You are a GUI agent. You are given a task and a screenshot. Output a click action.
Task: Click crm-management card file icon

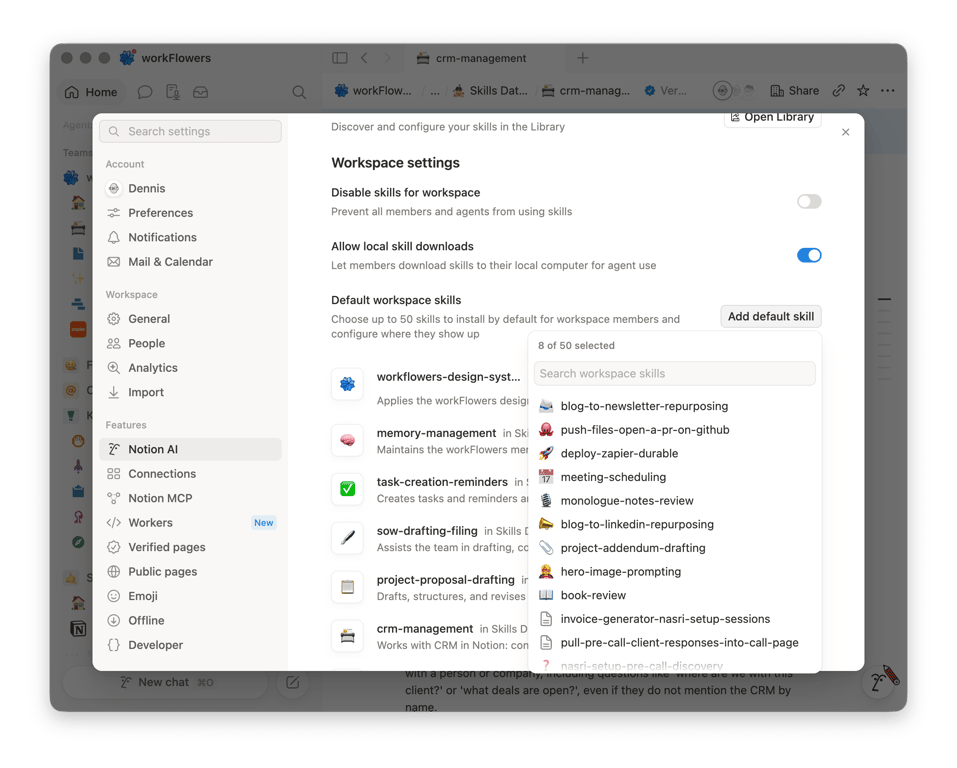(x=347, y=636)
